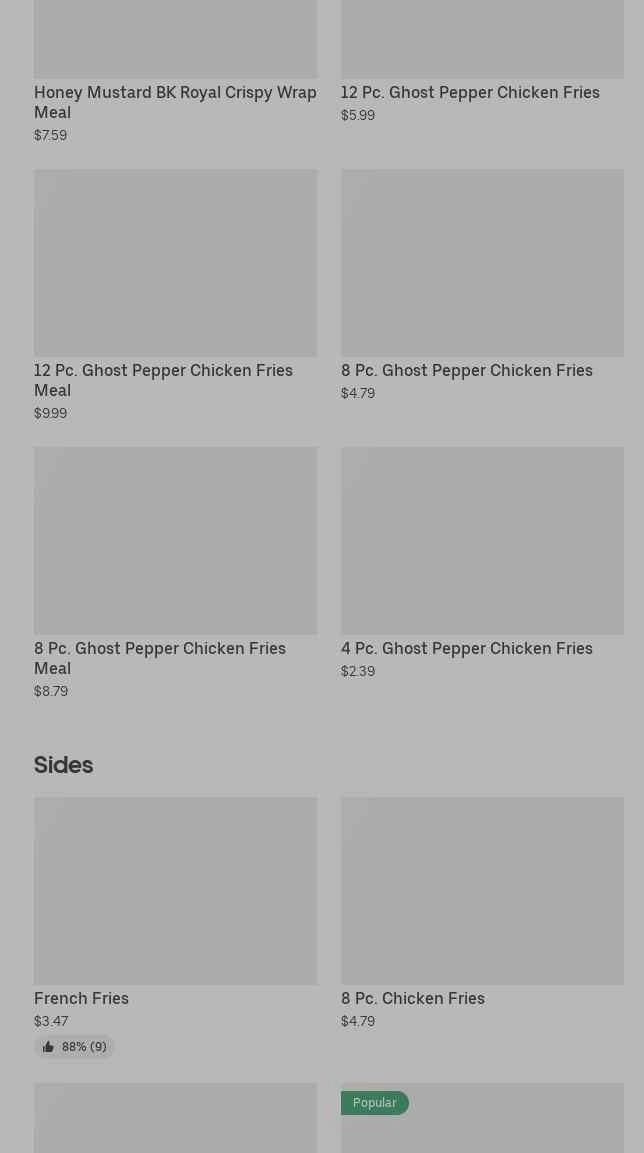
Task: Select the 8 Pc. Ghost Pepper Chicken Fries Meal title
Action: pos(160,658)
